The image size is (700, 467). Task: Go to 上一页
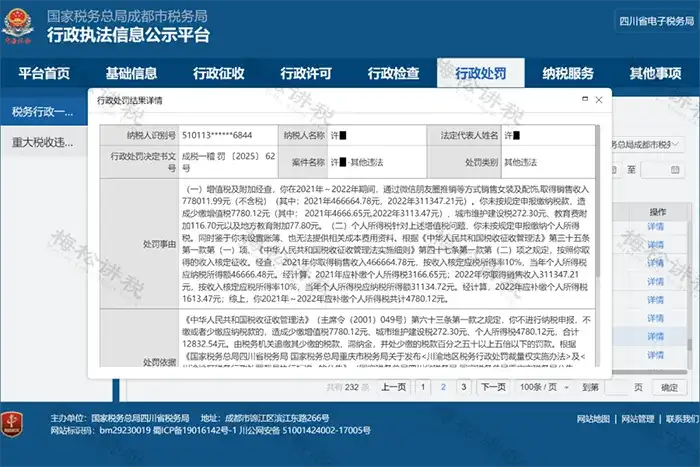tap(393, 387)
